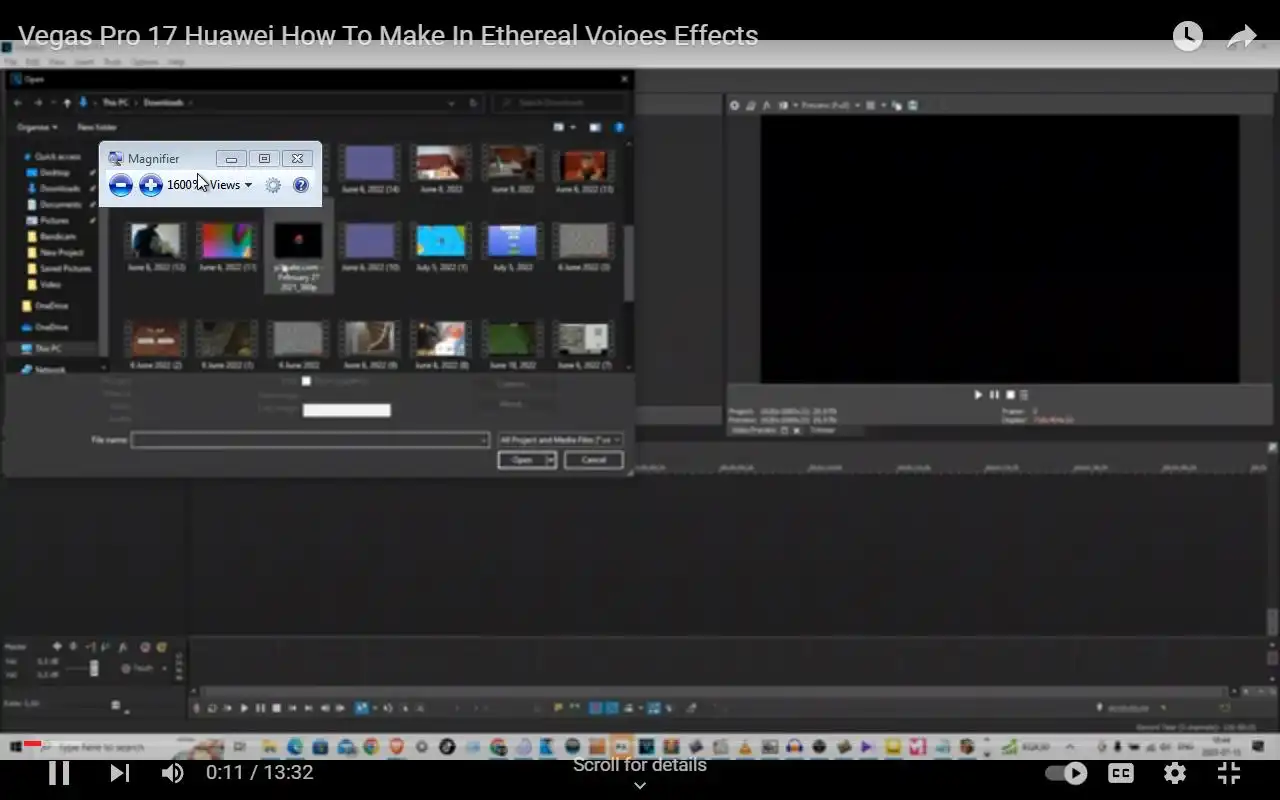This screenshot has width=1280, height=800.
Task: Tick the checkbox below the file list
Action: pos(307,381)
